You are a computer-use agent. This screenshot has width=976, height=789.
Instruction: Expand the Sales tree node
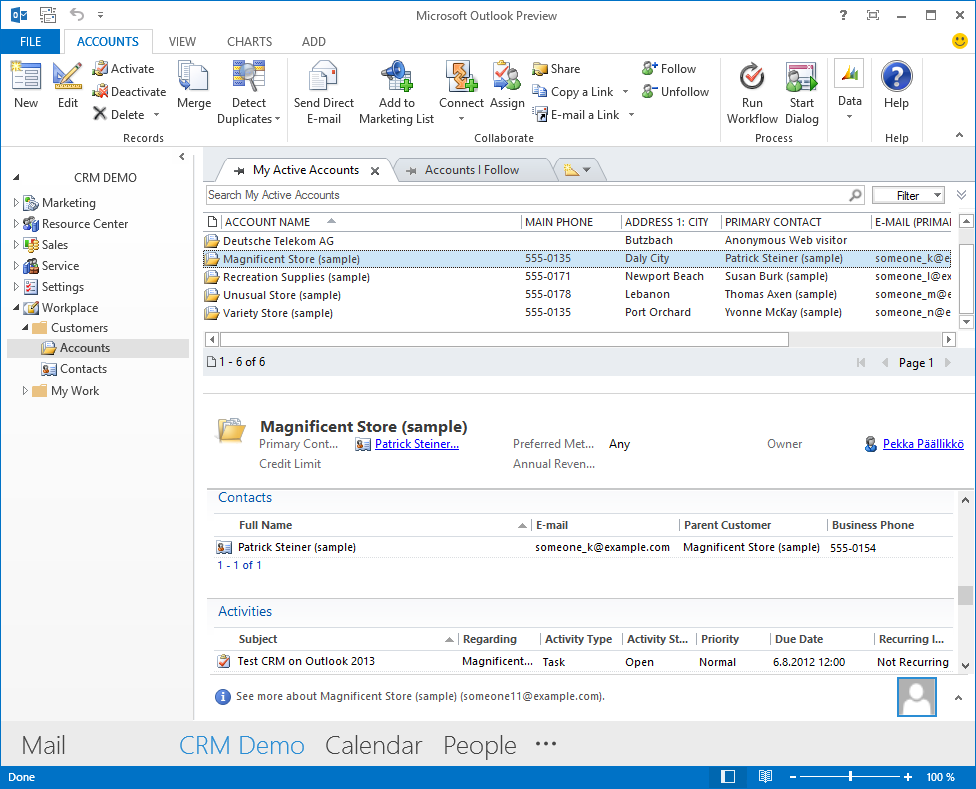(x=16, y=245)
